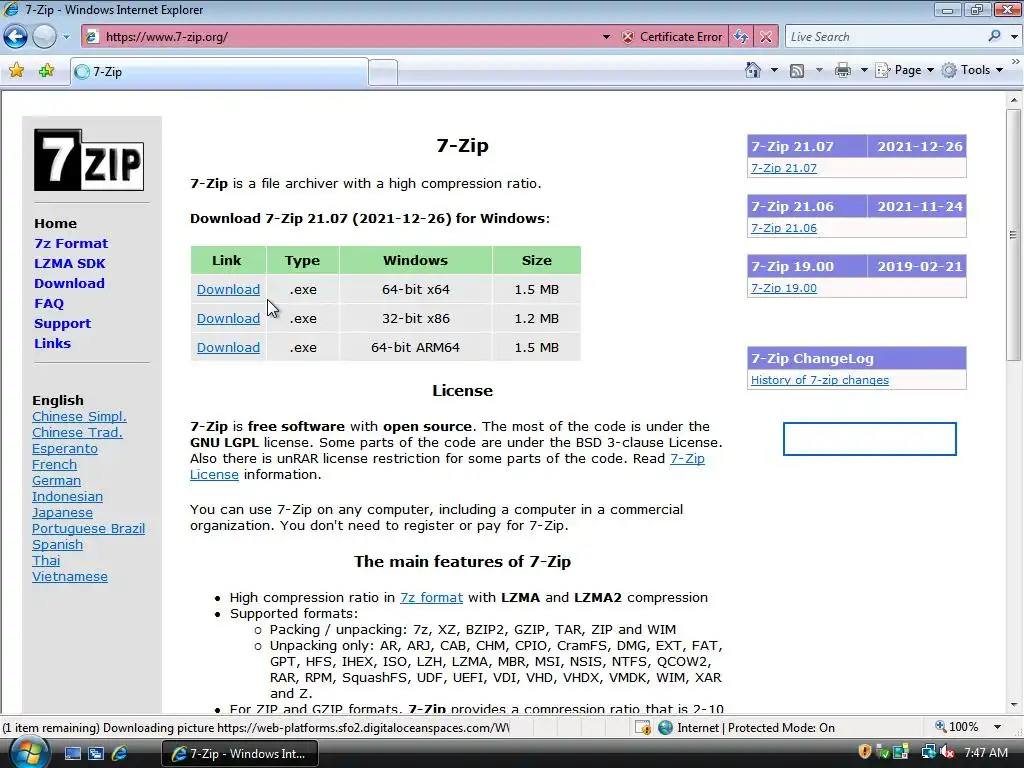Open the Links sidebar page
Screen dimensions: 1024x768
(52, 344)
